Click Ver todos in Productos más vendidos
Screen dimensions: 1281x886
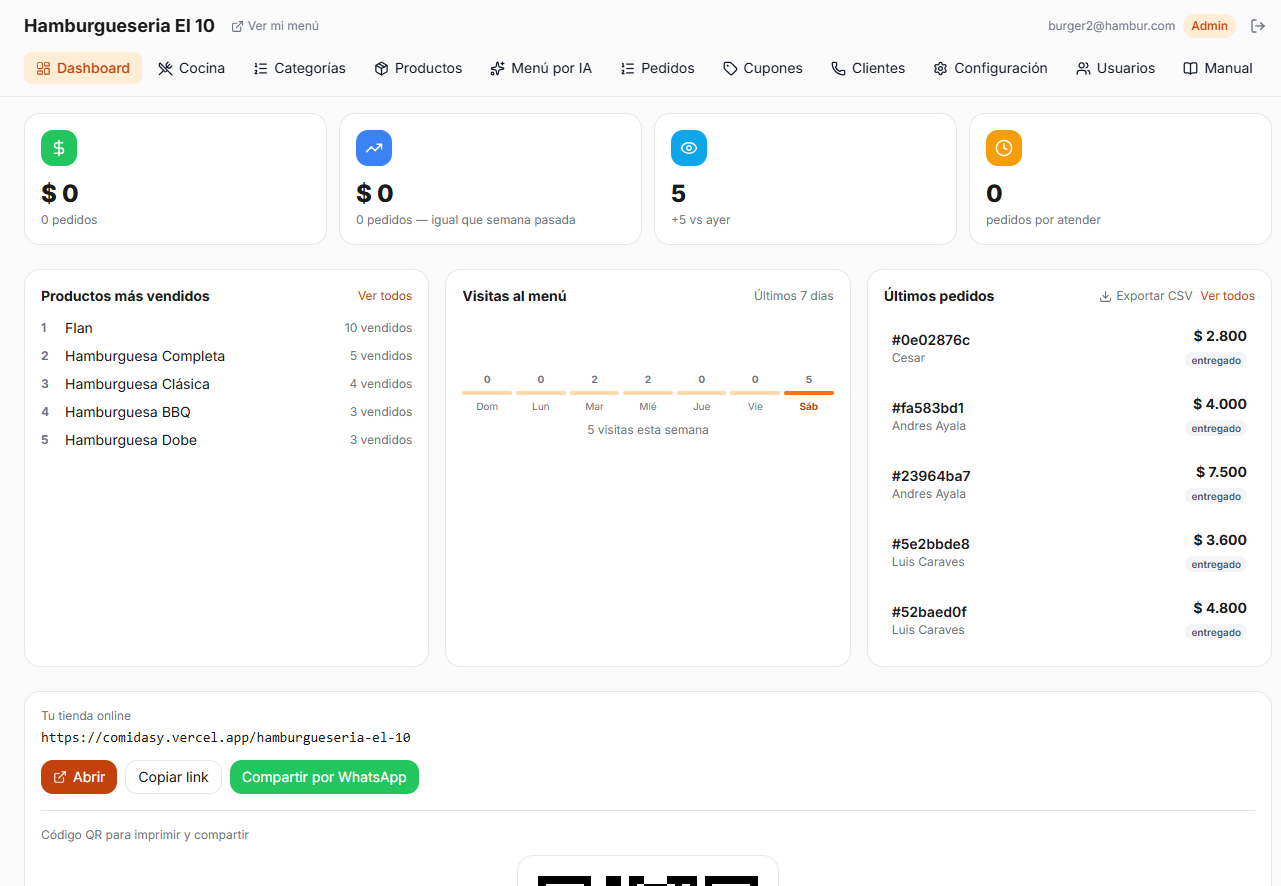385,296
